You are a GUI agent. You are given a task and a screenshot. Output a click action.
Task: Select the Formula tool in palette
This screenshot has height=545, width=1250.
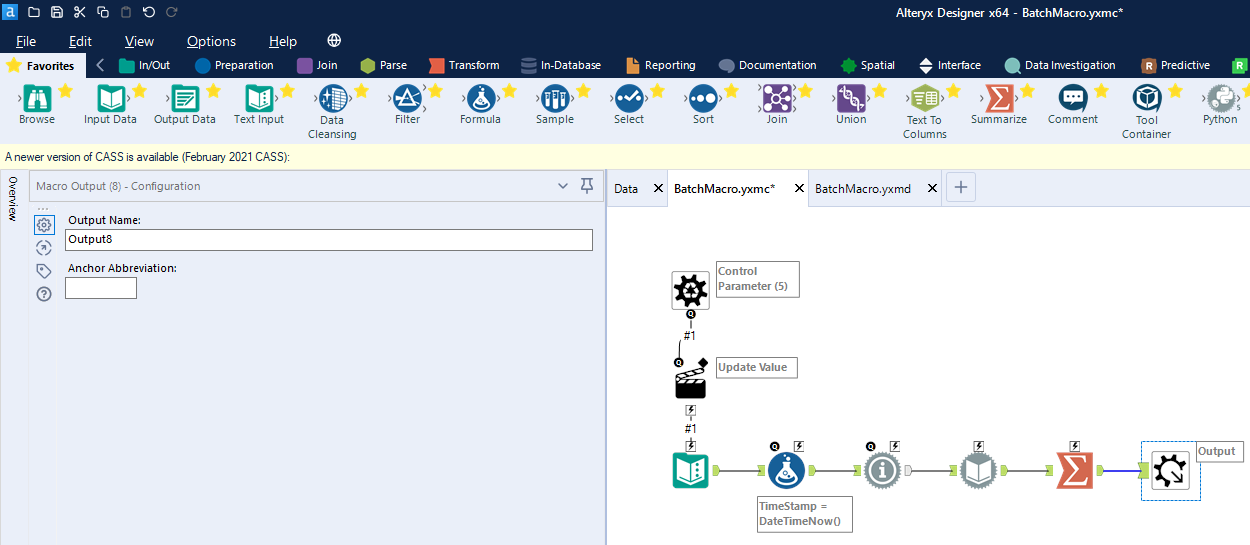pos(480,98)
